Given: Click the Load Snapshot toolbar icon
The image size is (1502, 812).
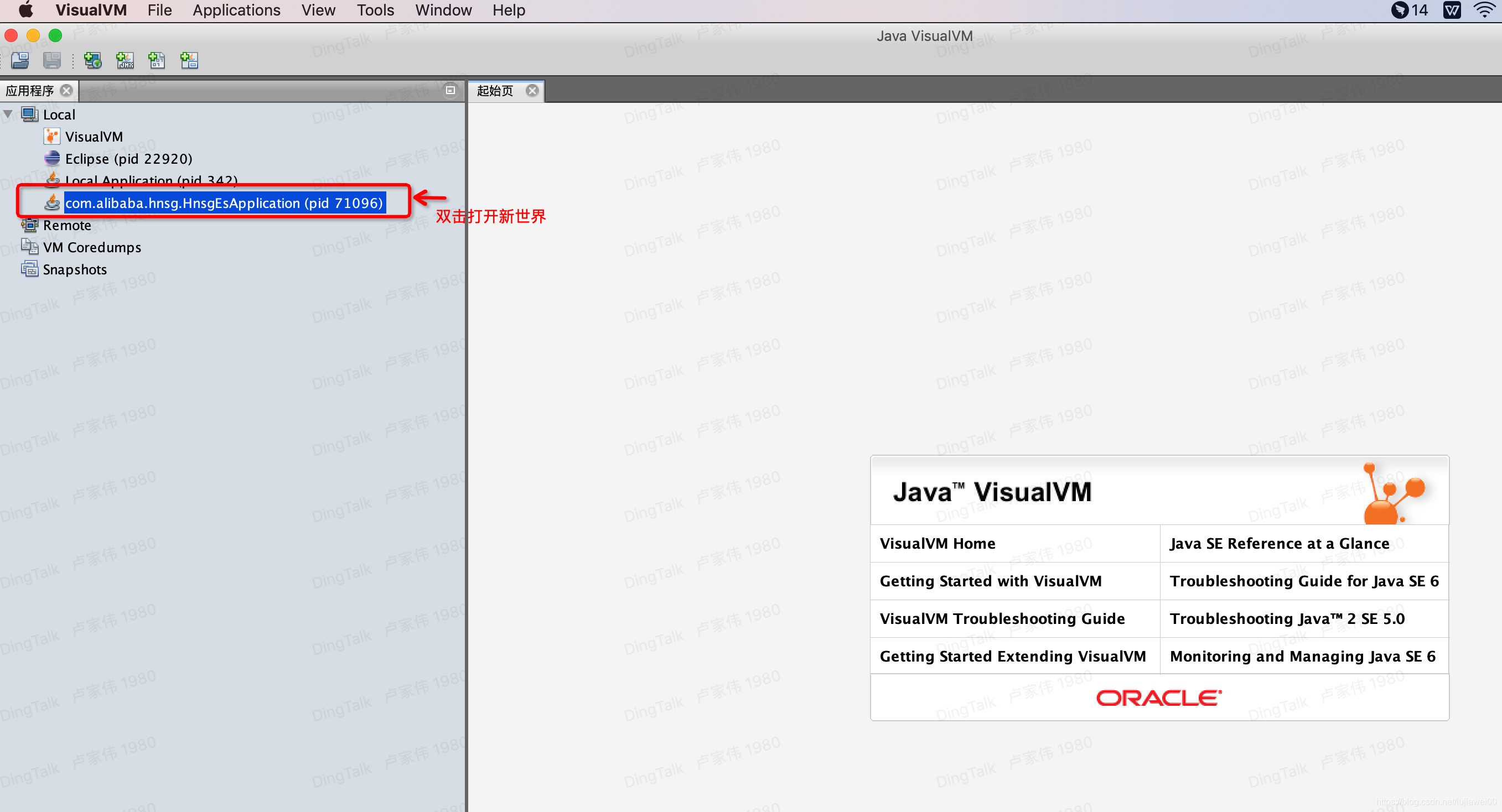Looking at the screenshot, I should (x=20, y=60).
